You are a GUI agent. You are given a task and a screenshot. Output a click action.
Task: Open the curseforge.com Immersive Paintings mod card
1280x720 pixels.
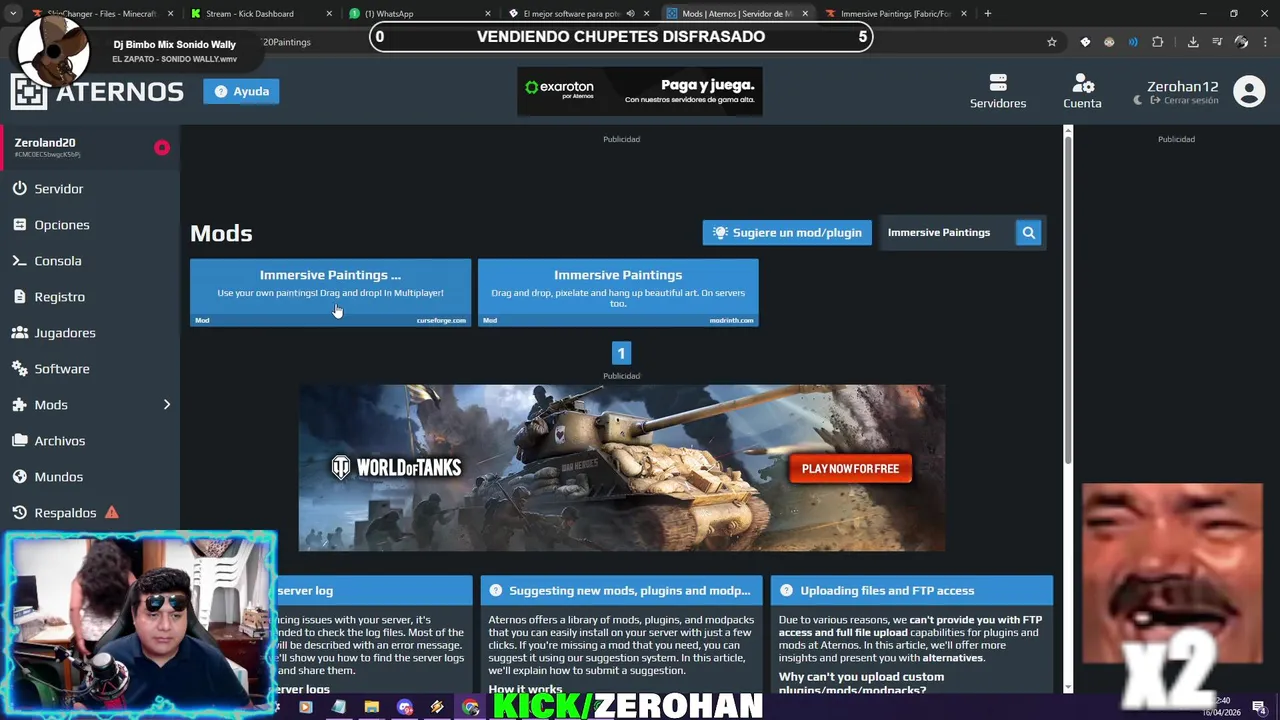coord(330,292)
